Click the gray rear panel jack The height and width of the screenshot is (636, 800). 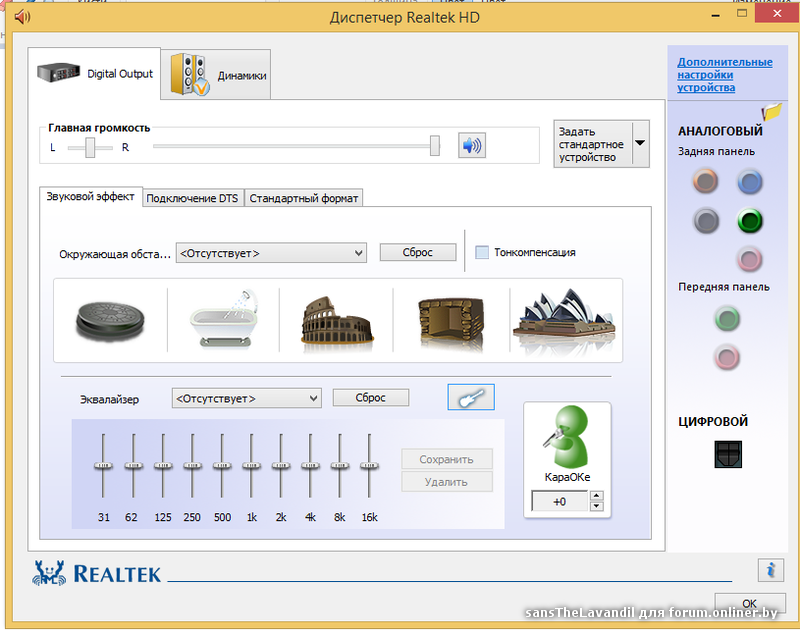(706, 221)
